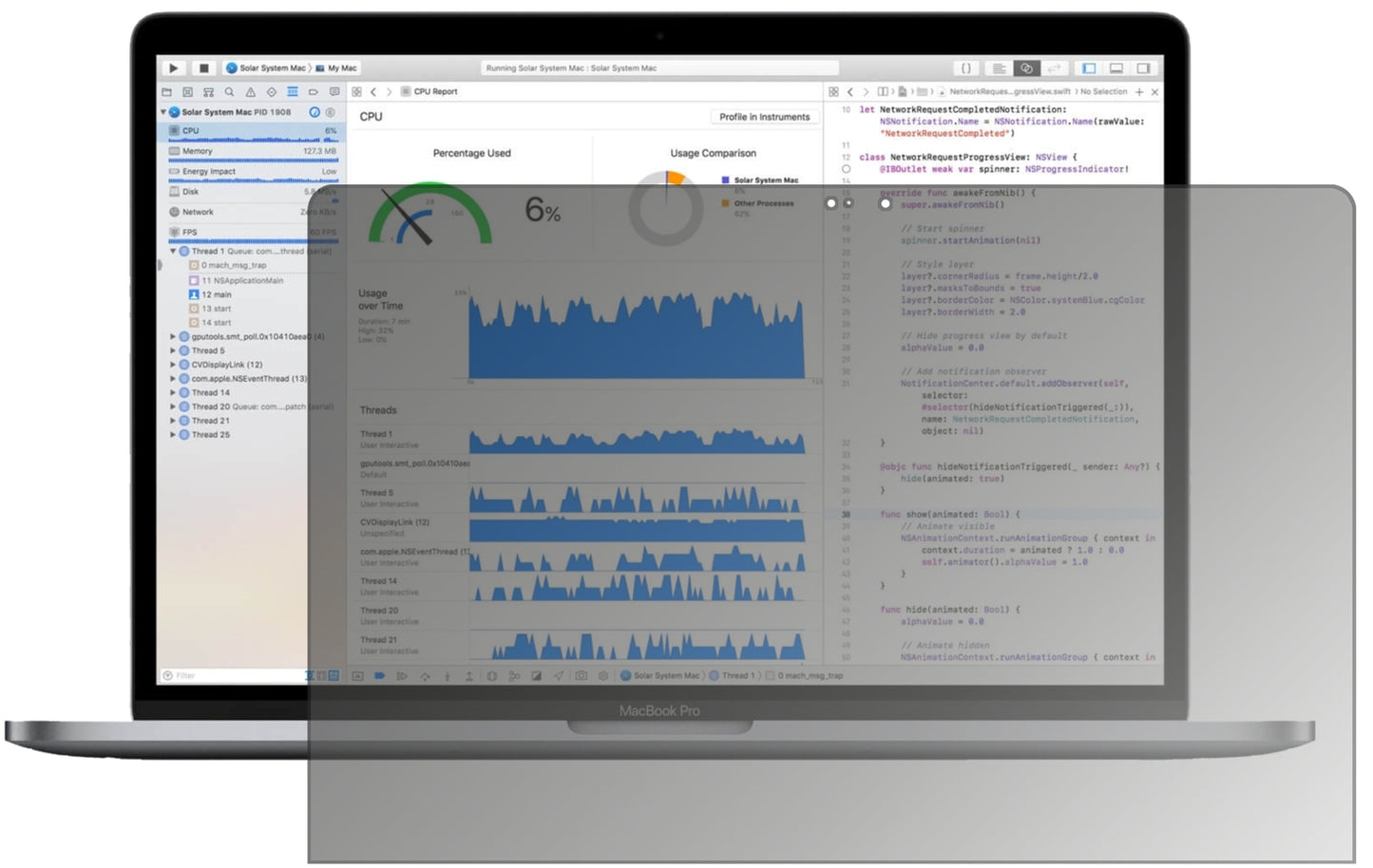Viewport: 1373px width, 868px height.
Task: Open the Find navigator magnifier icon
Action: coord(229,92)
